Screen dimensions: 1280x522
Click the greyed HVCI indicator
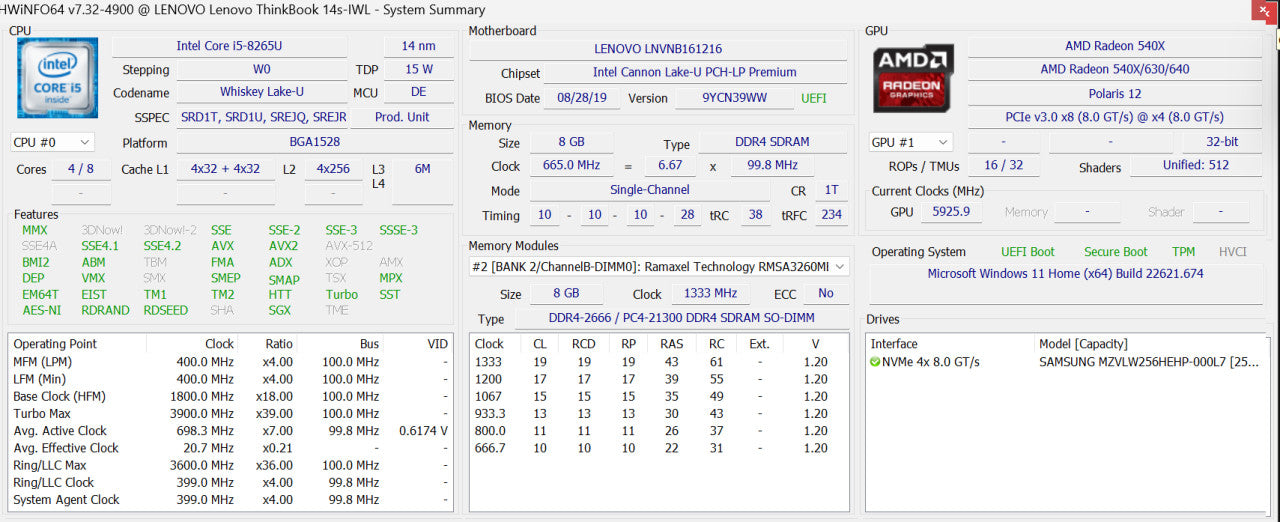pyautogui.click(x=1232, y=252)
